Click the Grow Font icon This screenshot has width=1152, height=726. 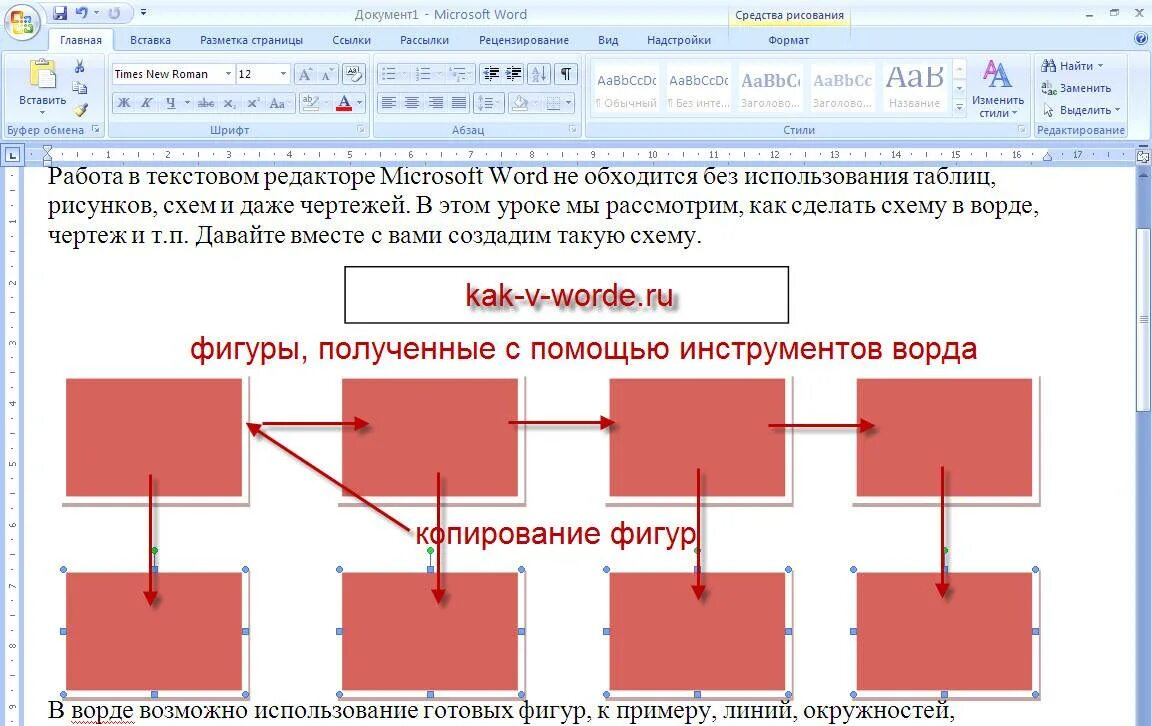point(304,74)
